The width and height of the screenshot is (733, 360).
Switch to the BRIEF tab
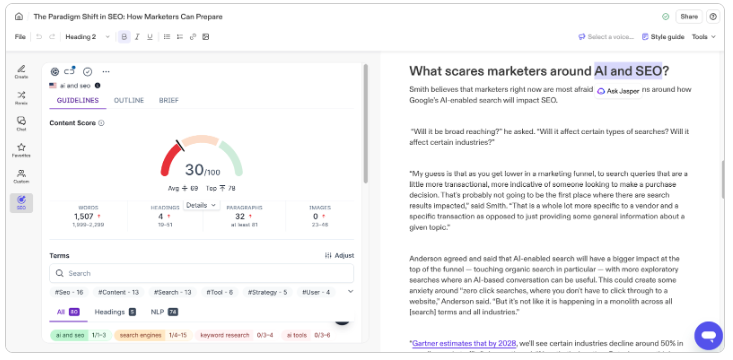pos(169,101)
